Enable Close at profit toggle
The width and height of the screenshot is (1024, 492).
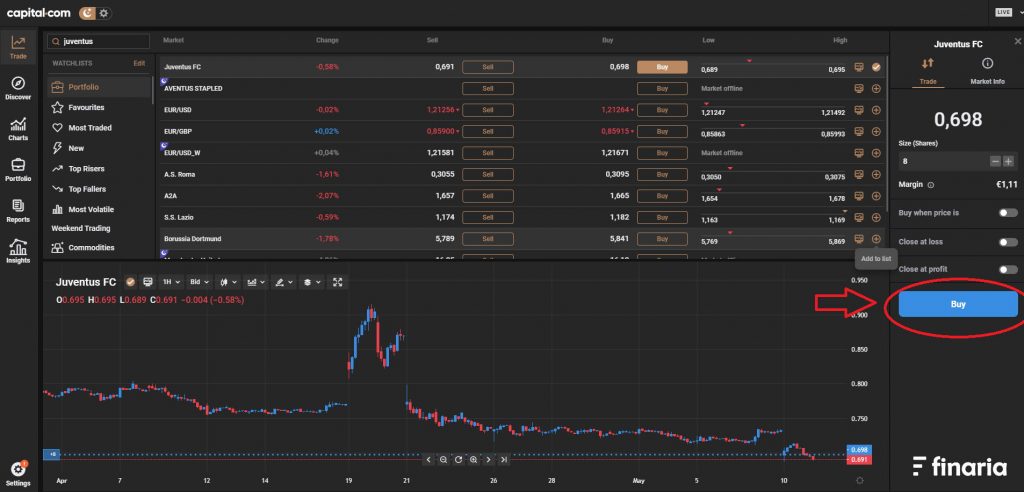coord(1008,269)
